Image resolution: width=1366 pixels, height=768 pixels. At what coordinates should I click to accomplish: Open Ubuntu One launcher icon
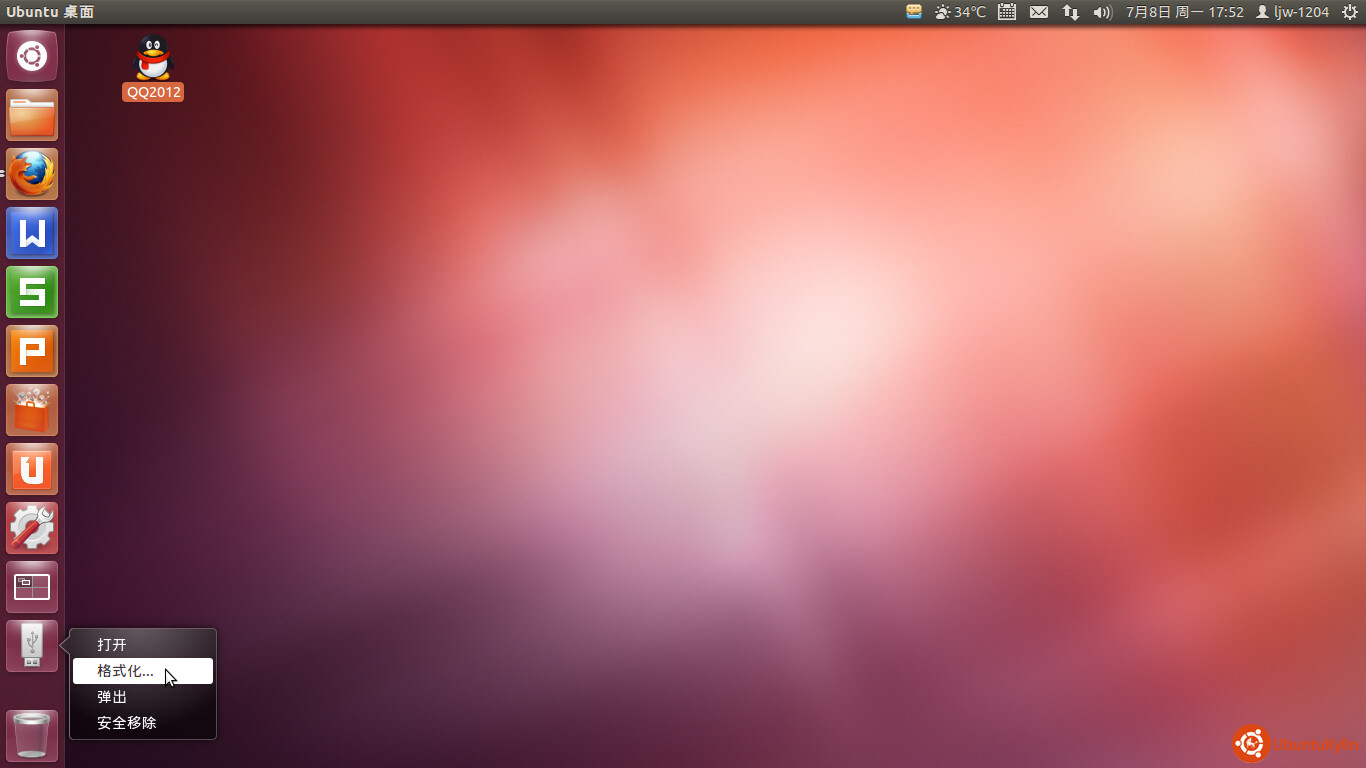click(32, 469)
